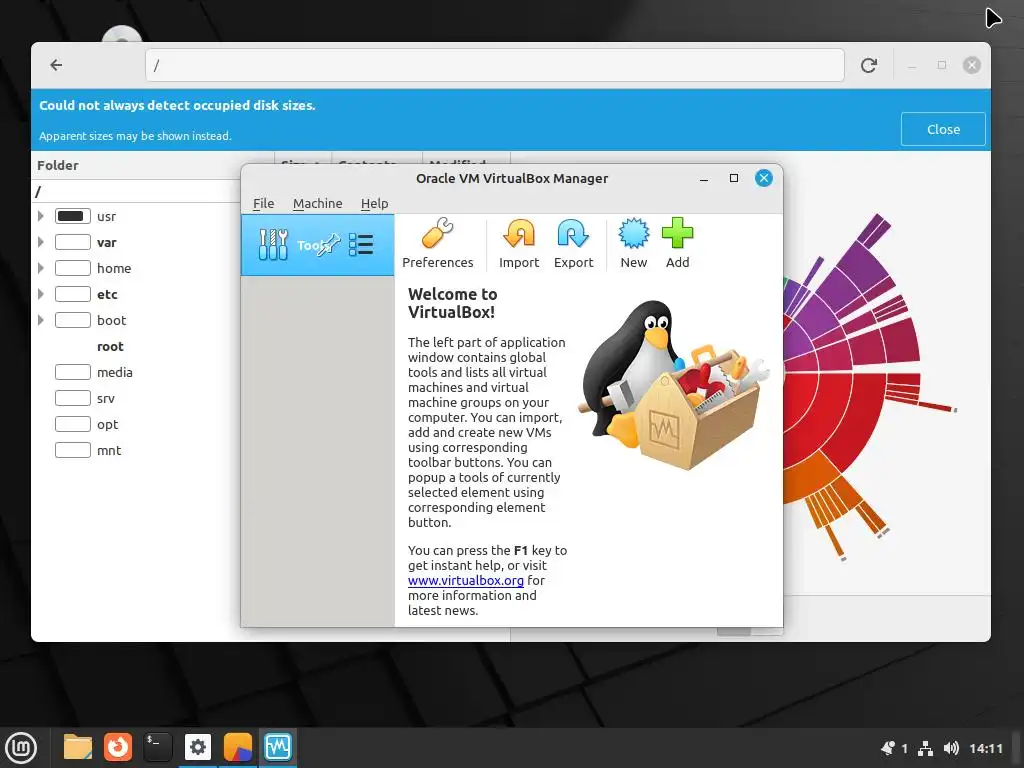Open the clock showing 14:11

(x=985, y=748)
